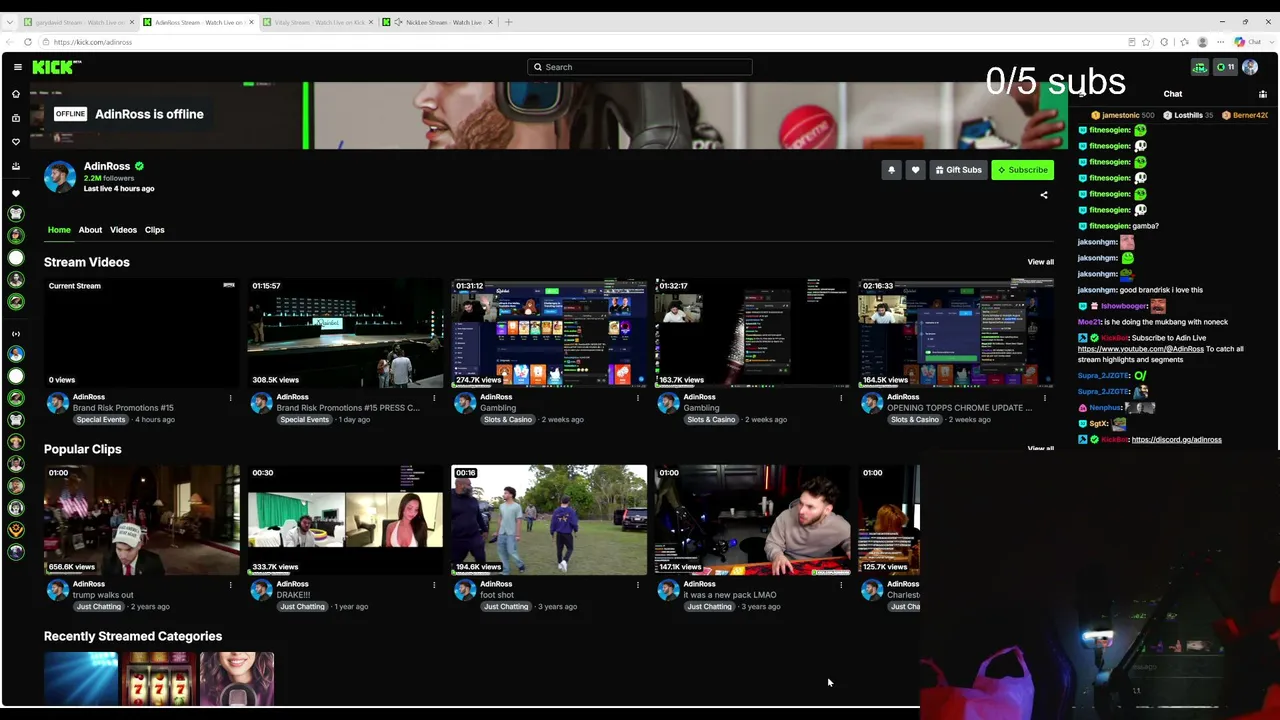The image size is (1280, 720).
Task: Open the browser tab list dropdown arrow
Action: click(10, 22)
